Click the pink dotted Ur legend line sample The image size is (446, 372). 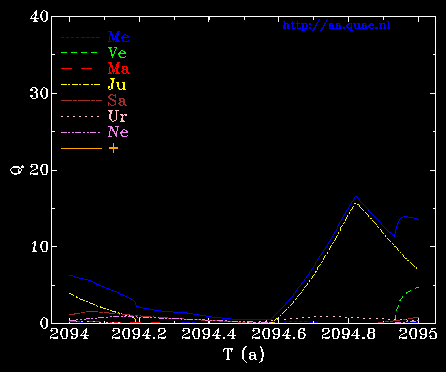80,116
